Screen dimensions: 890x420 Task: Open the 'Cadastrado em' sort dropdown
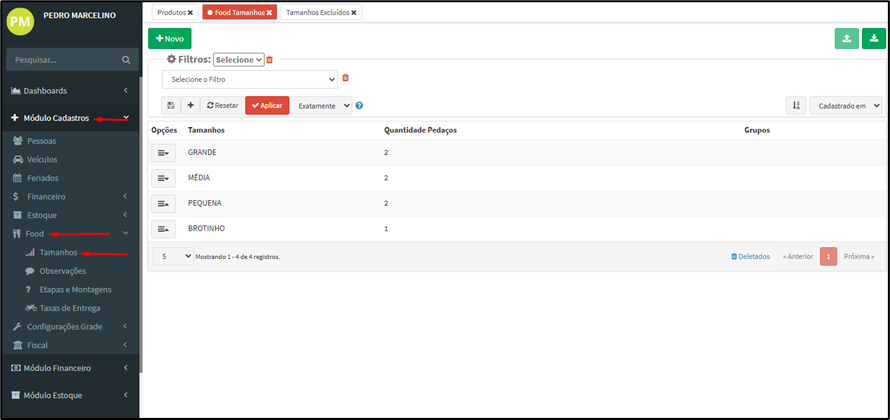[x=845, y=105]
